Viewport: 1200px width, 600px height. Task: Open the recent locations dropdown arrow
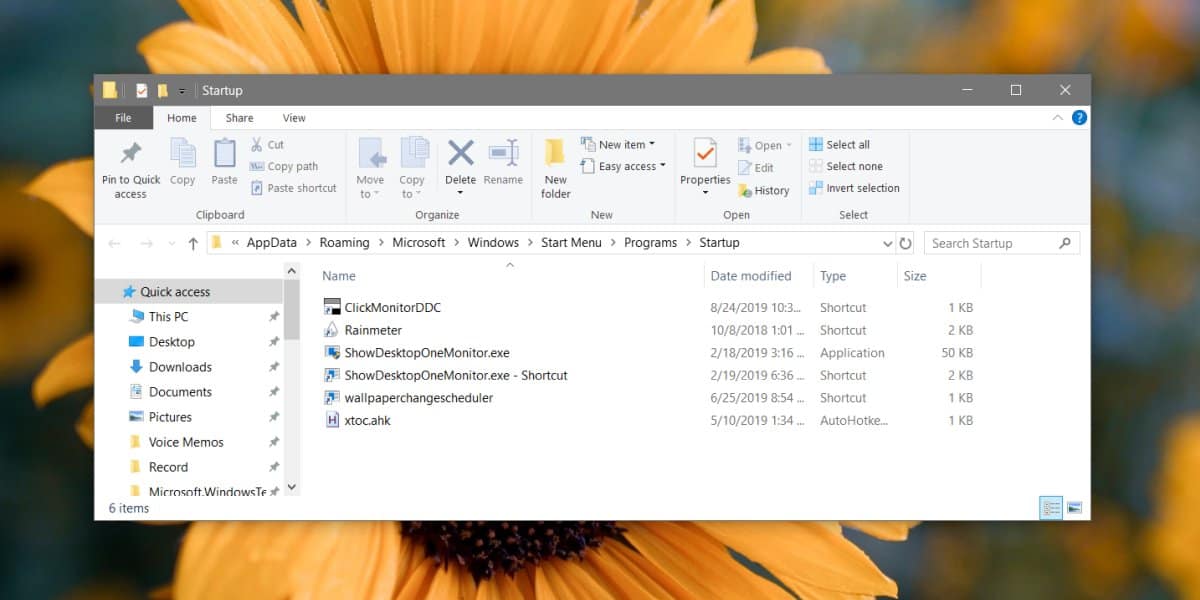(170, 243)
